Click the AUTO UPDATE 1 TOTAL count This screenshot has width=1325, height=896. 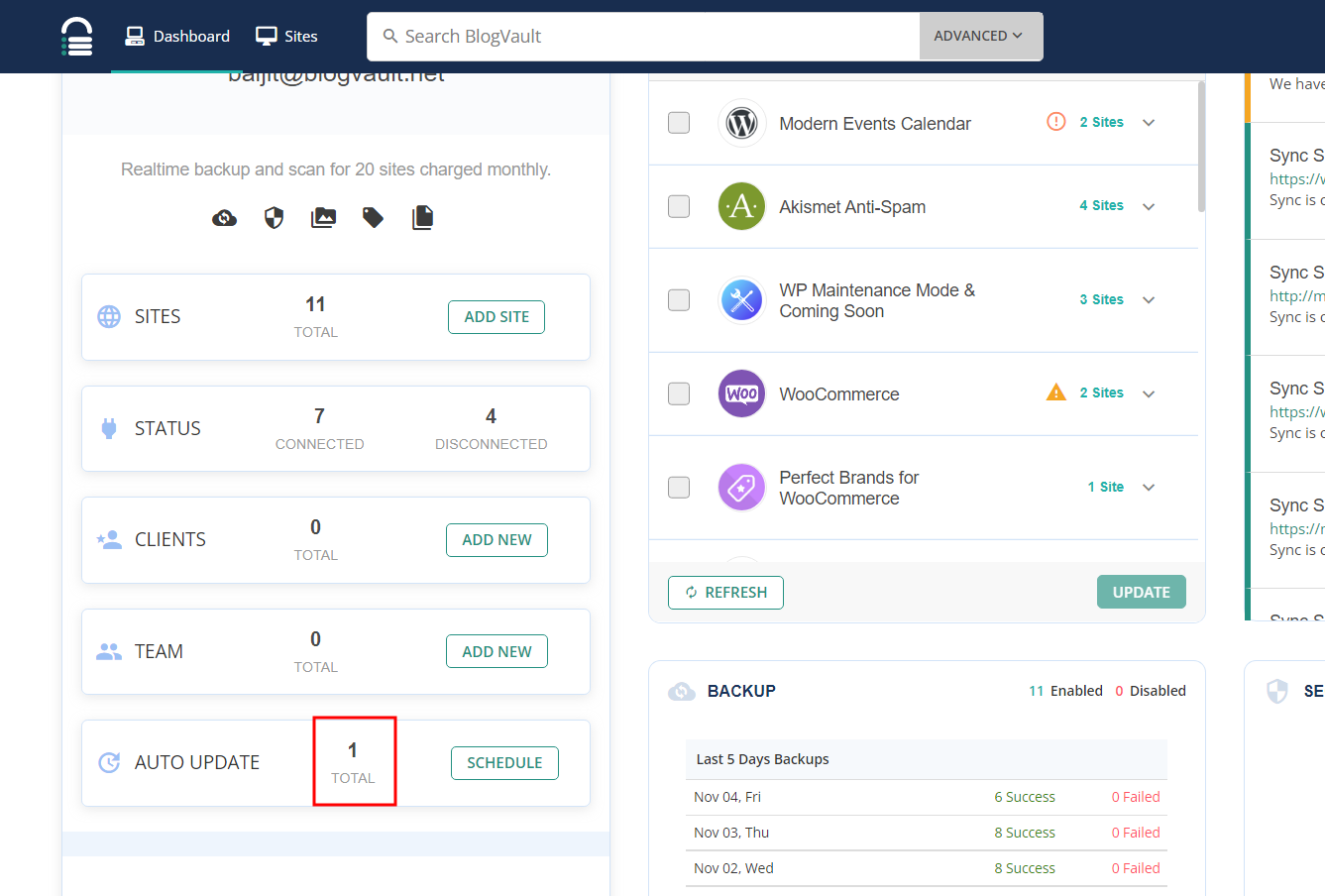pos(353,762)
